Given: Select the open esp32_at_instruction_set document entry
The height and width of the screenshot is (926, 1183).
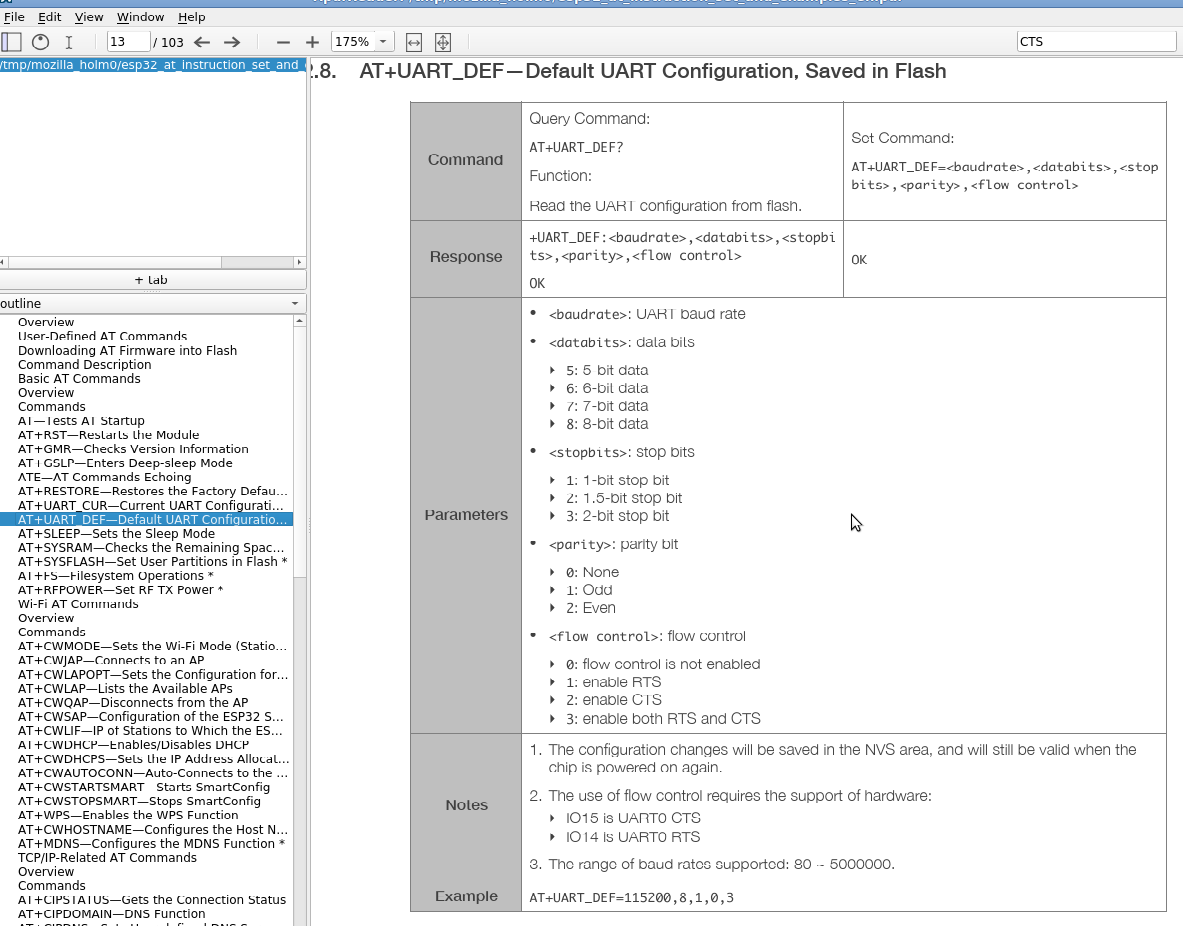Looking at the screenshot, I should (152, 65).
